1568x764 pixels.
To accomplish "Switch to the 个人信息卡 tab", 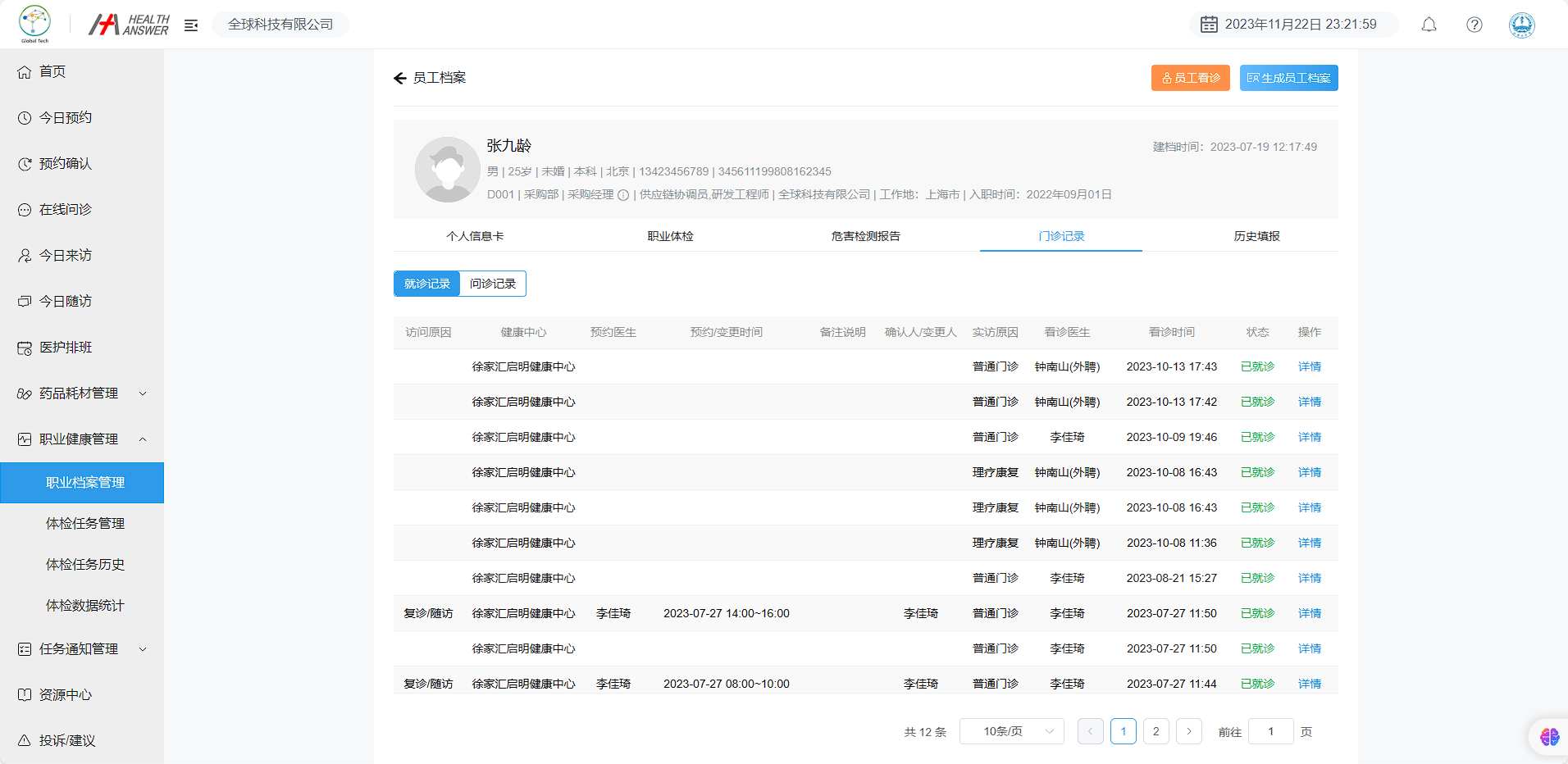I will (x=475, y=236).
